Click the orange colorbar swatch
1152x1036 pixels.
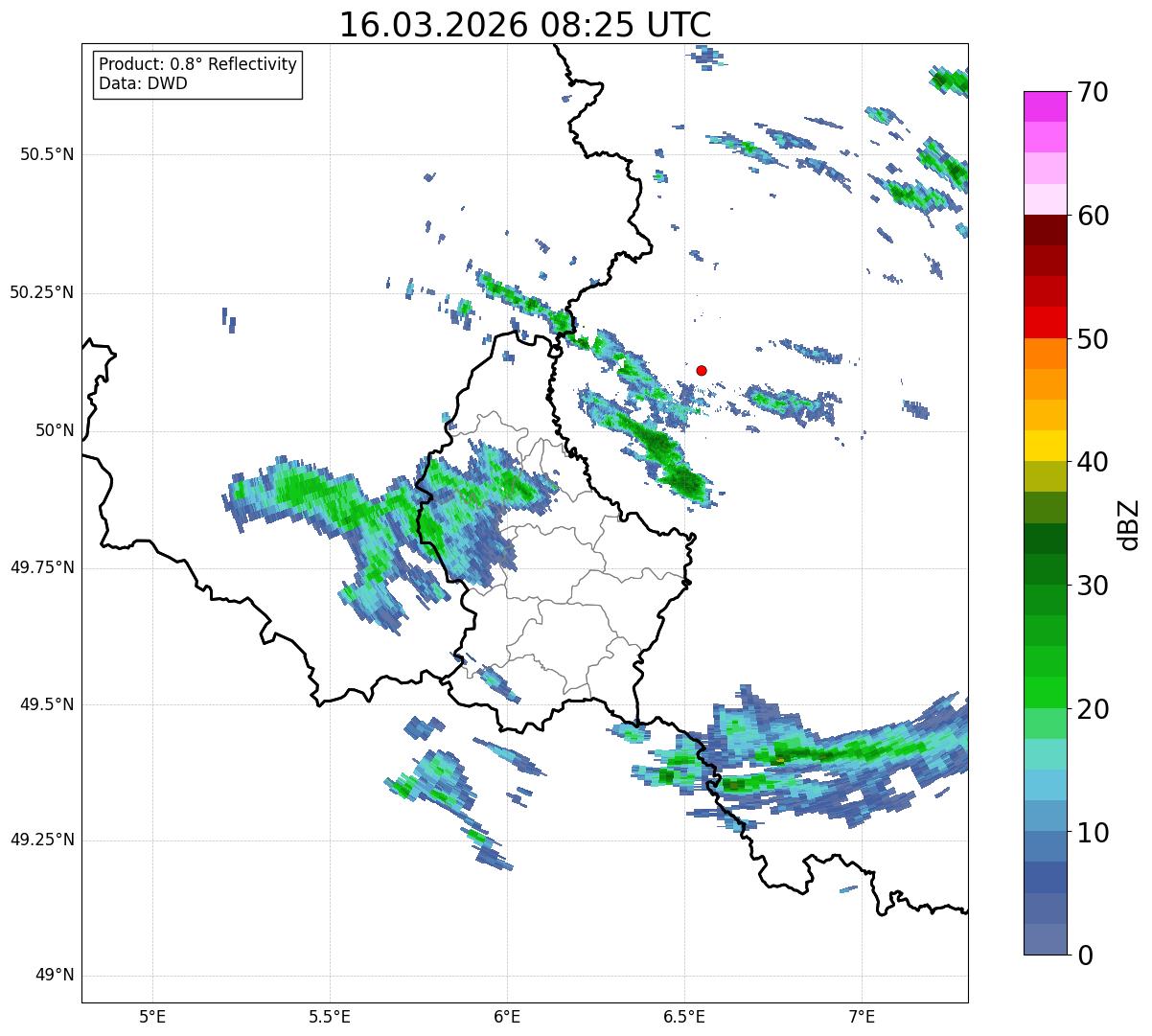(1045, 353)
